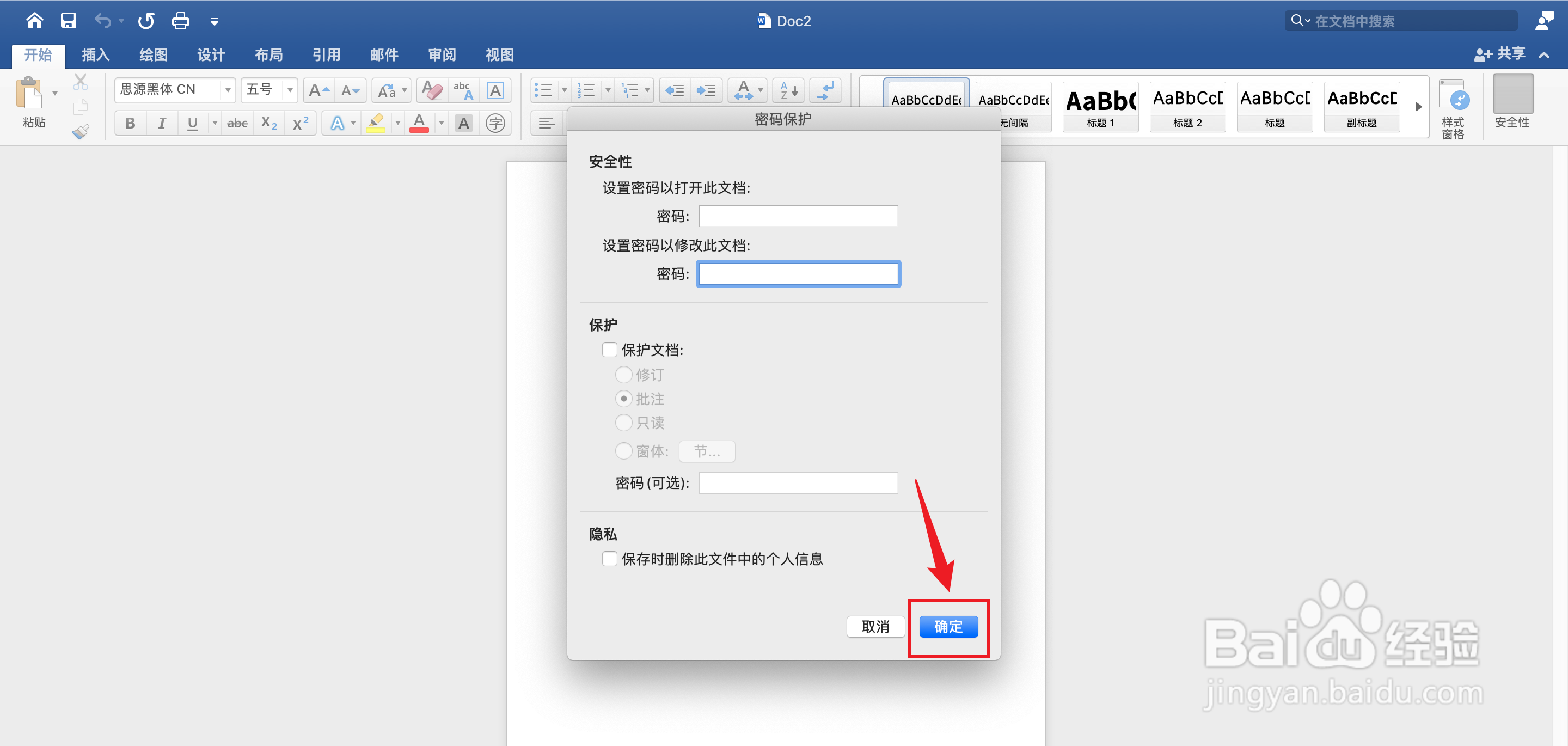This screenshot has height=746, width=1568.
Task: Open the font name dropdown
Action: (x=228, y=91)
